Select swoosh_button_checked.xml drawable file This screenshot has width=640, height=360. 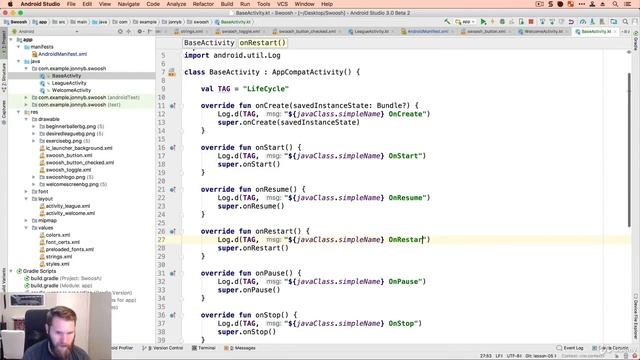tap(80, 162)
